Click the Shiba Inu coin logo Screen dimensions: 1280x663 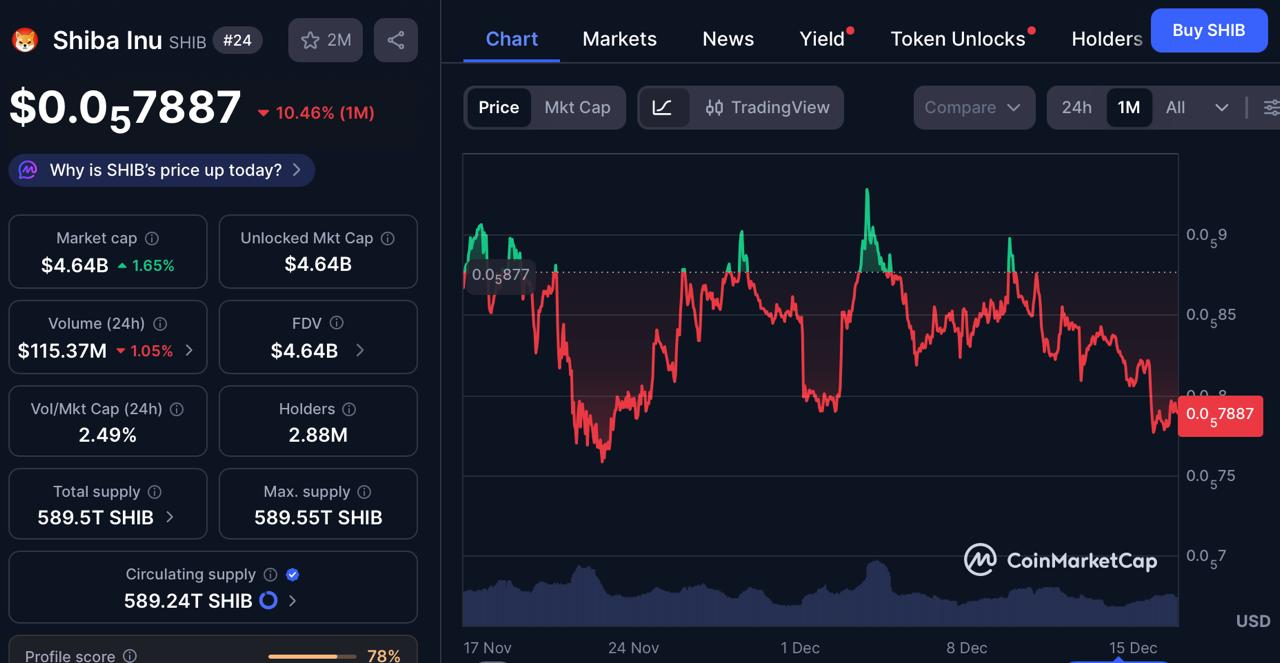(x=24, y=40)
